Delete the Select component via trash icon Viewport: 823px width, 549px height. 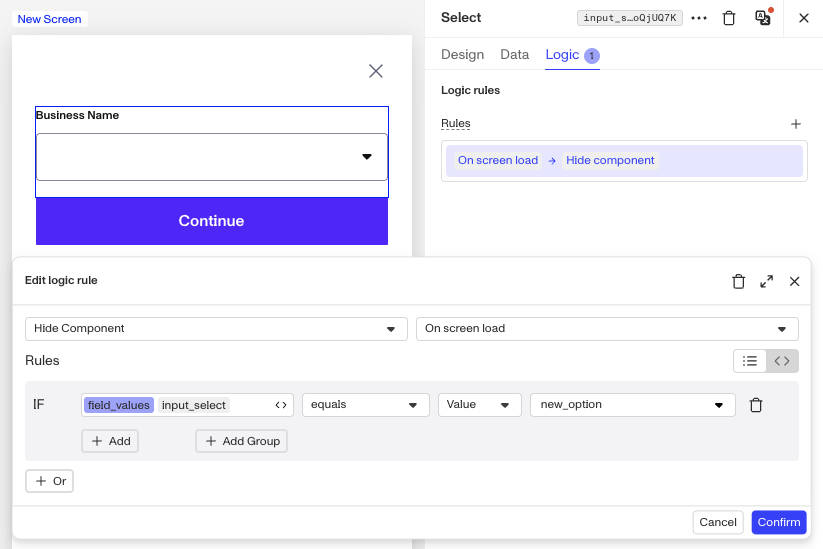pos(729,18)
